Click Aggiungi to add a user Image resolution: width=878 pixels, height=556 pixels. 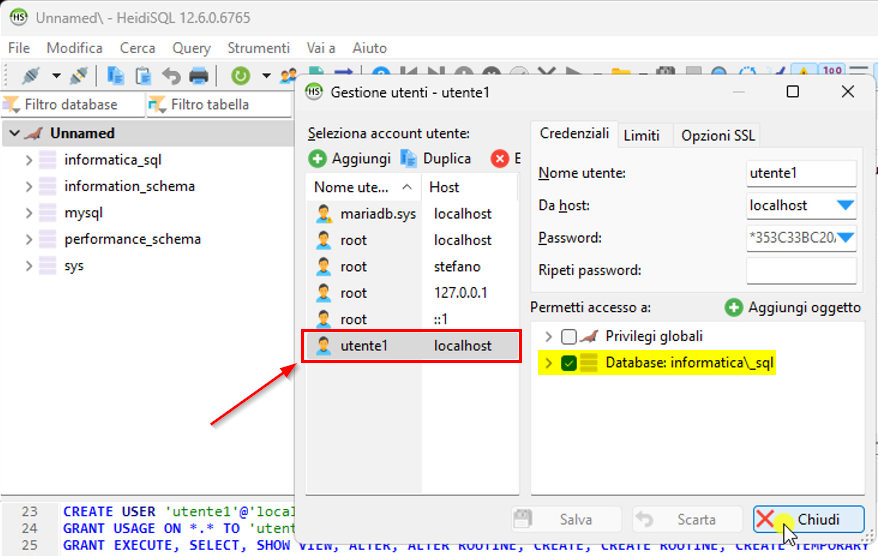[349, 159]
